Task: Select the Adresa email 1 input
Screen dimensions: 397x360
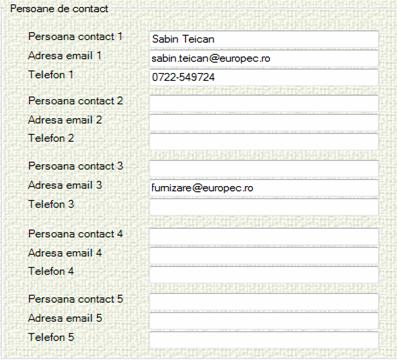Action: point(264,58)
